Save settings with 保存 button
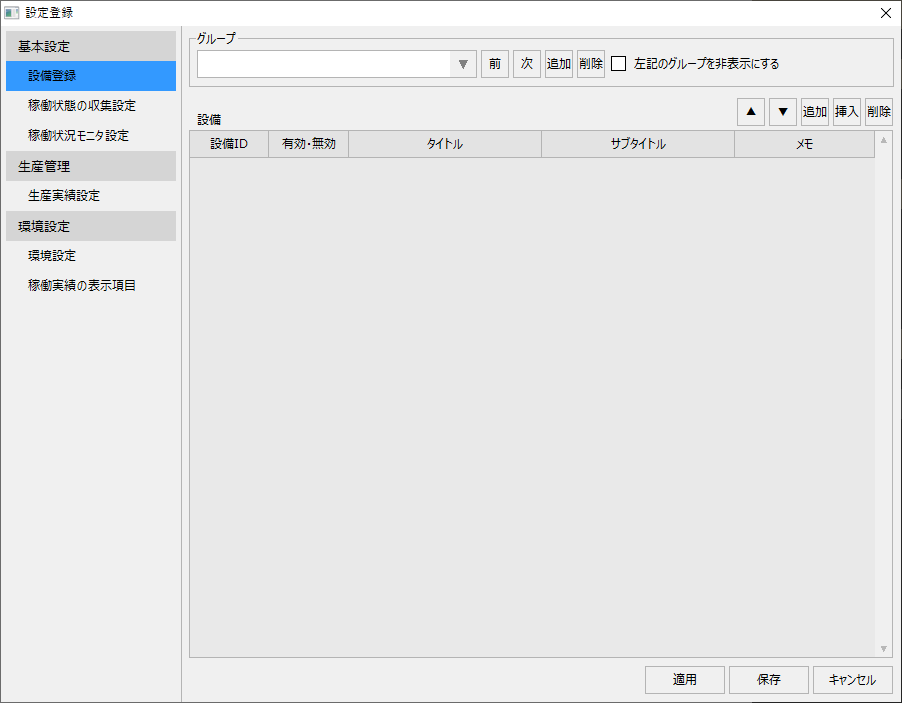Screen dimensions: 902x703 click(768, 679)
